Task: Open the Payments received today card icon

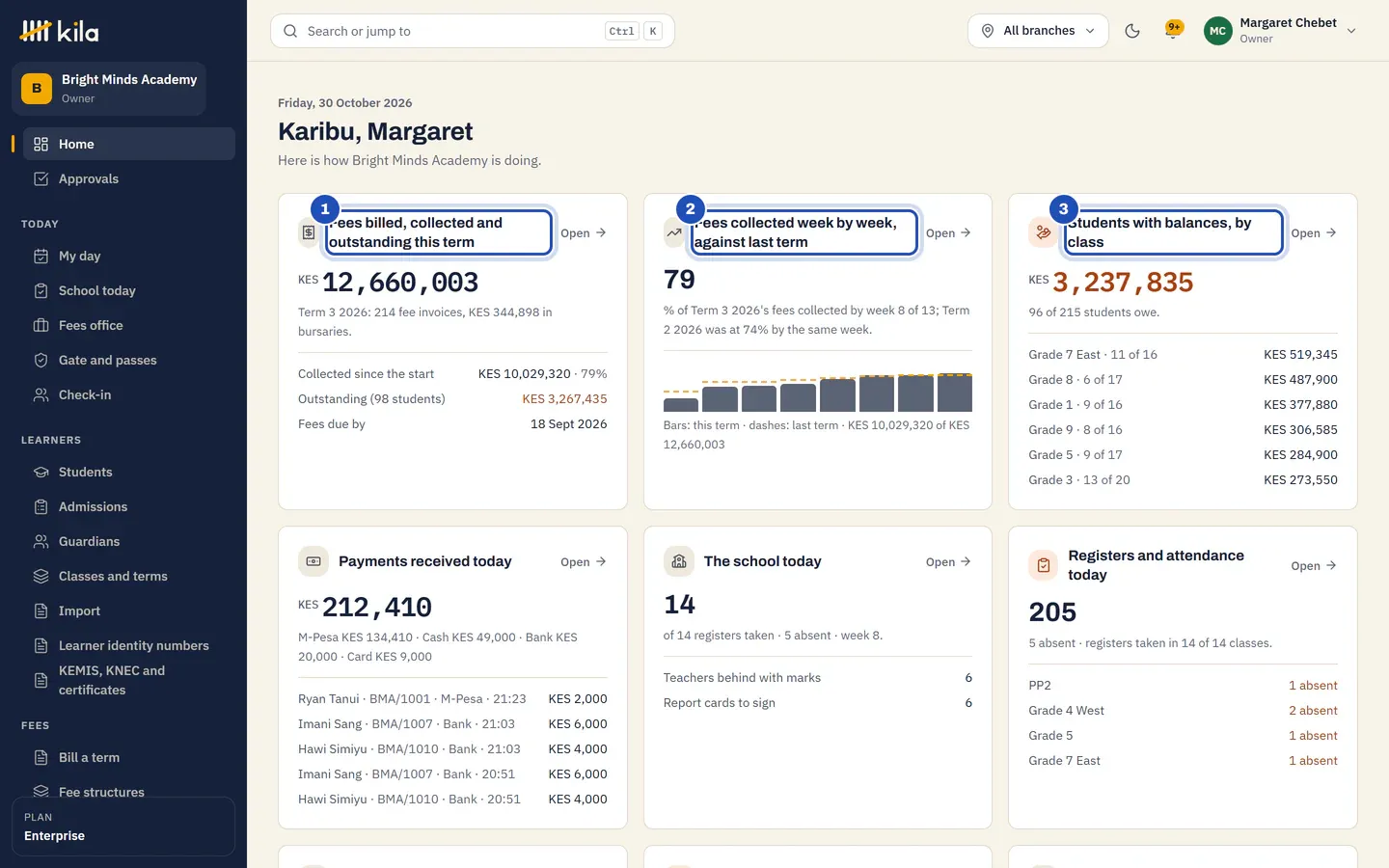Action: tap(313, 561)
